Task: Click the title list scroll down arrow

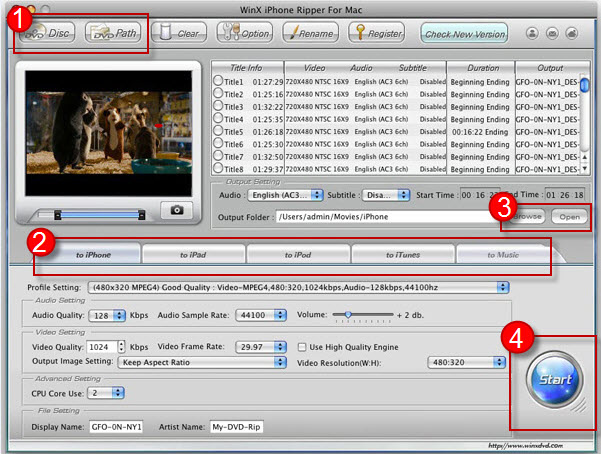Action: click(x=585, y=168)
